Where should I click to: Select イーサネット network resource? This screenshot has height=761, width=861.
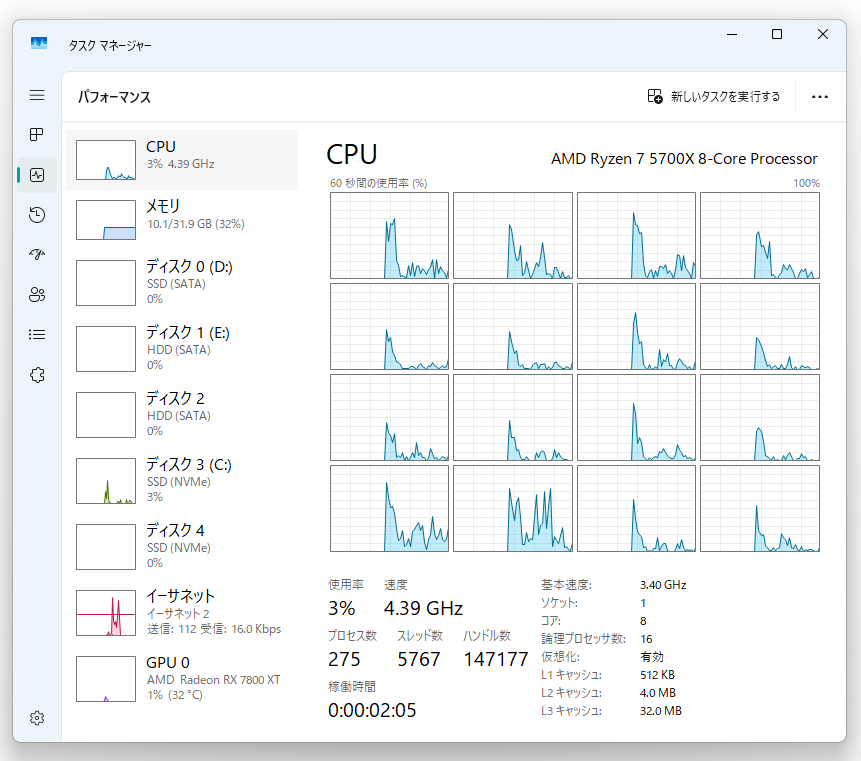182,612
